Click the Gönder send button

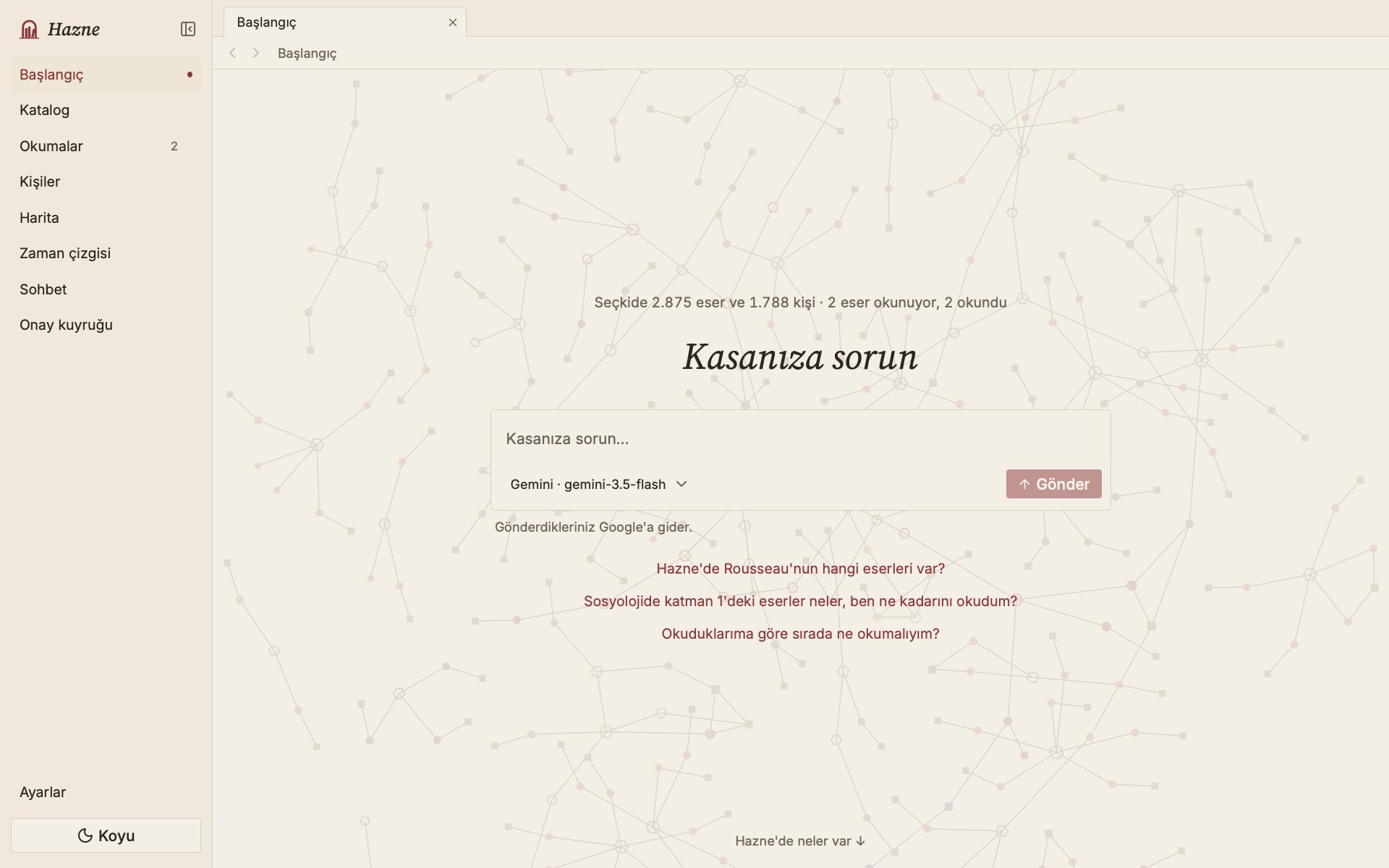1053,484
